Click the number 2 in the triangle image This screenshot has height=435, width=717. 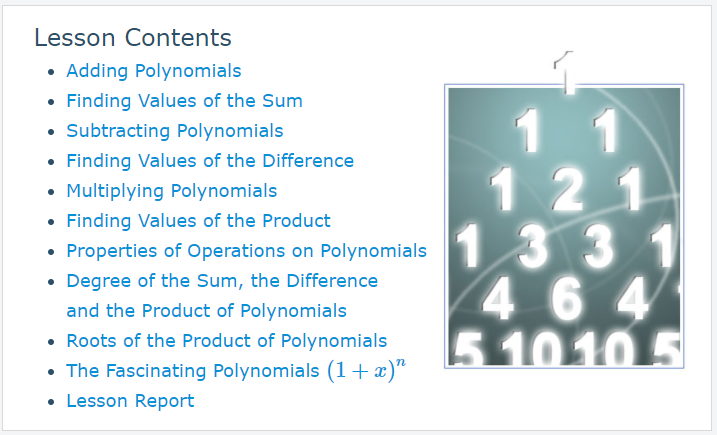[567, 189]
